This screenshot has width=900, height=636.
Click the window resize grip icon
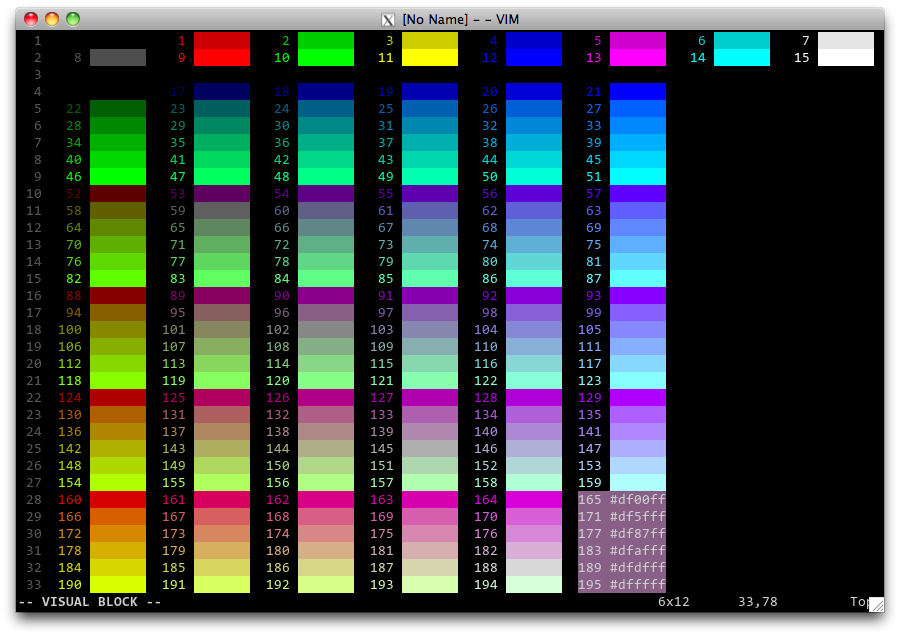tap(876, 604)
